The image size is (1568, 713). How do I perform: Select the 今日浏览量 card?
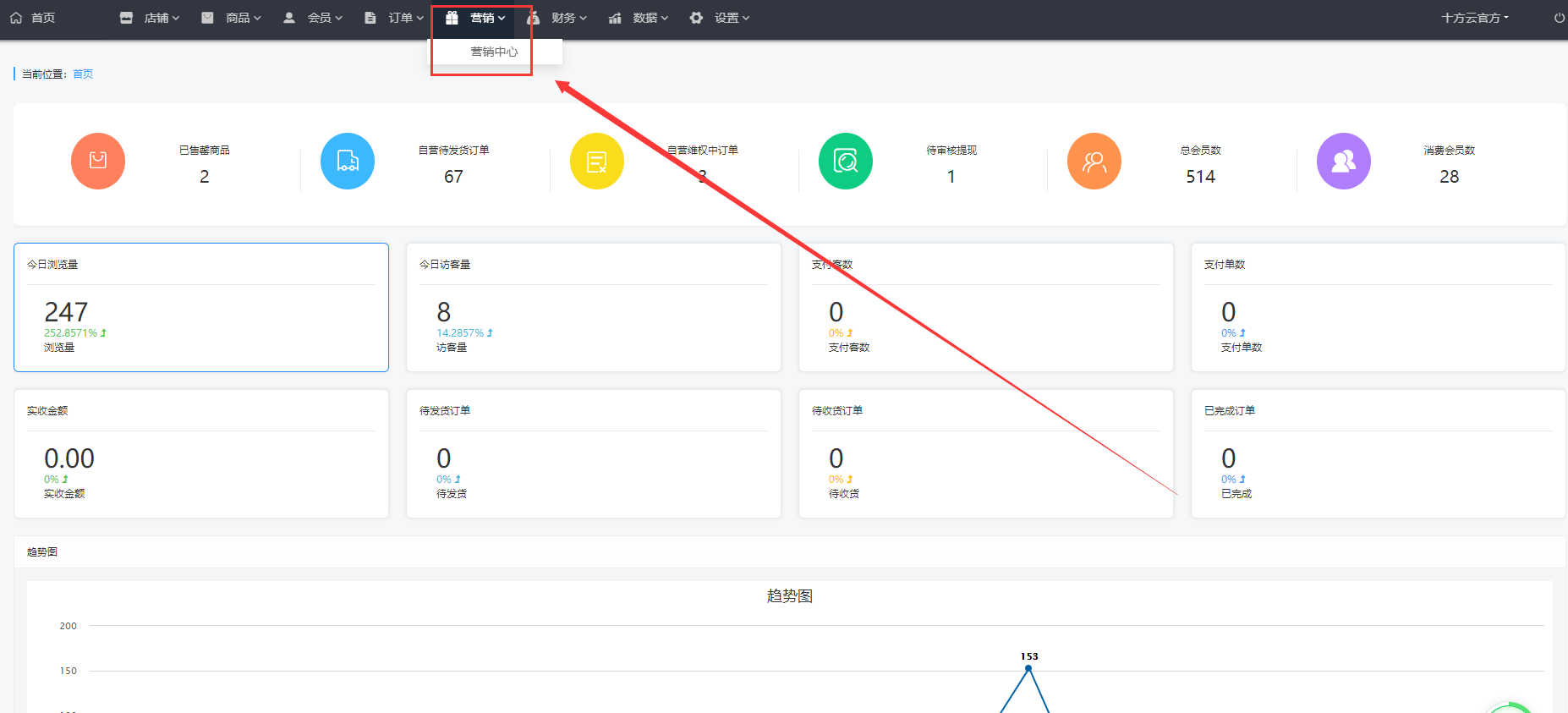(x=201, y=307)
